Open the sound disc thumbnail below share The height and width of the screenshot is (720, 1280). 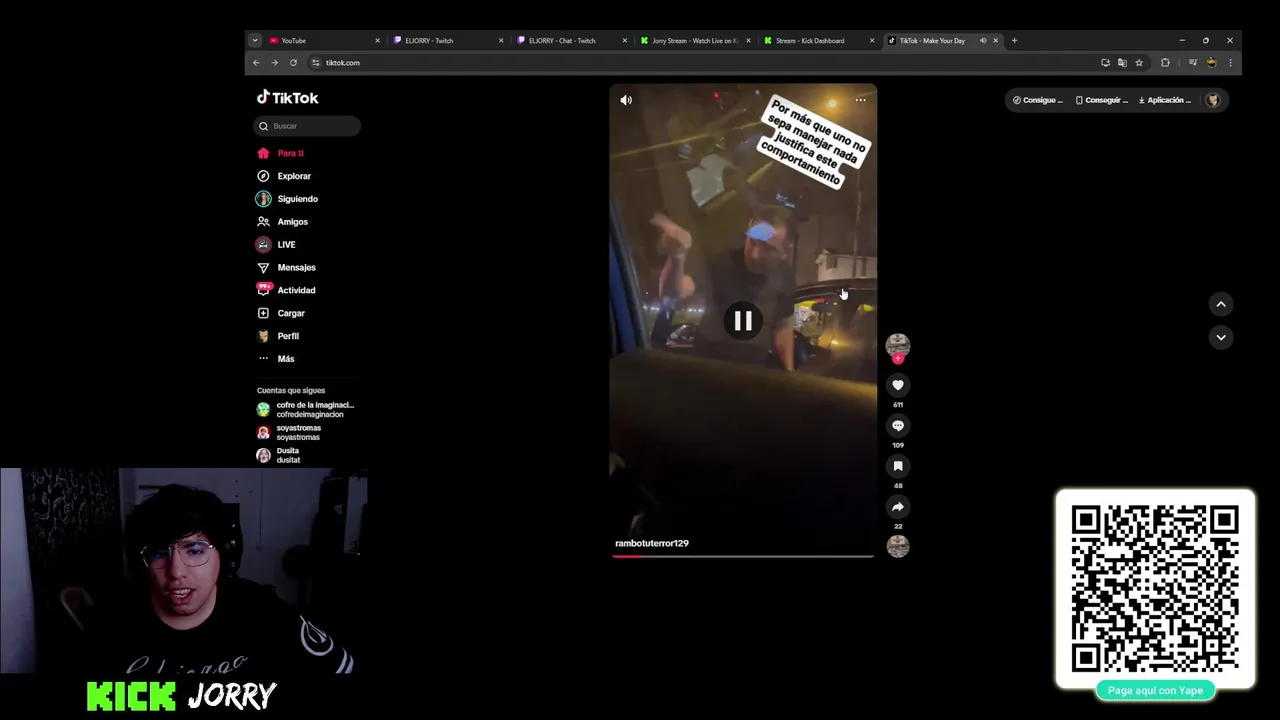click(x=898, y=546)
